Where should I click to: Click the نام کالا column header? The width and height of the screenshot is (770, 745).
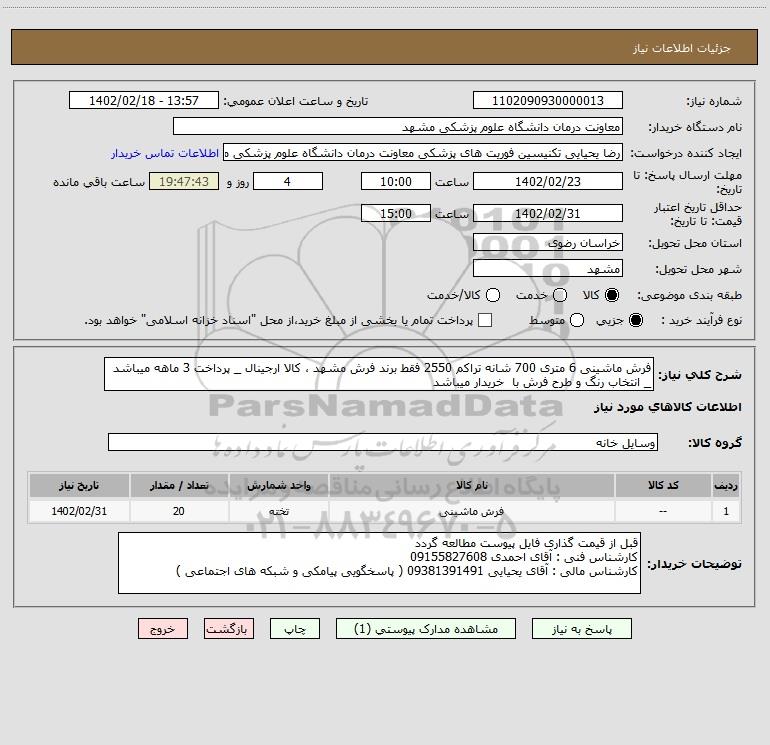pos(471,485)
